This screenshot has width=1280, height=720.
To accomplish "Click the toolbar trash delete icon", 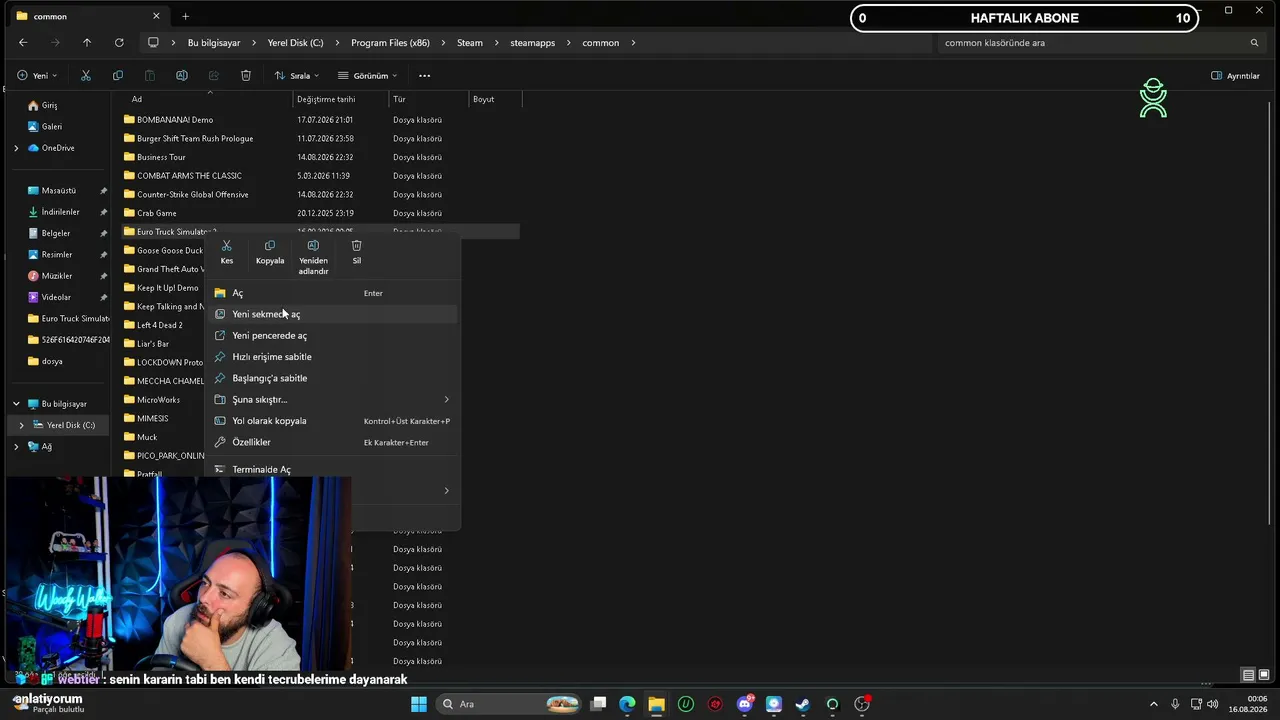I will [x=246, y=76].
